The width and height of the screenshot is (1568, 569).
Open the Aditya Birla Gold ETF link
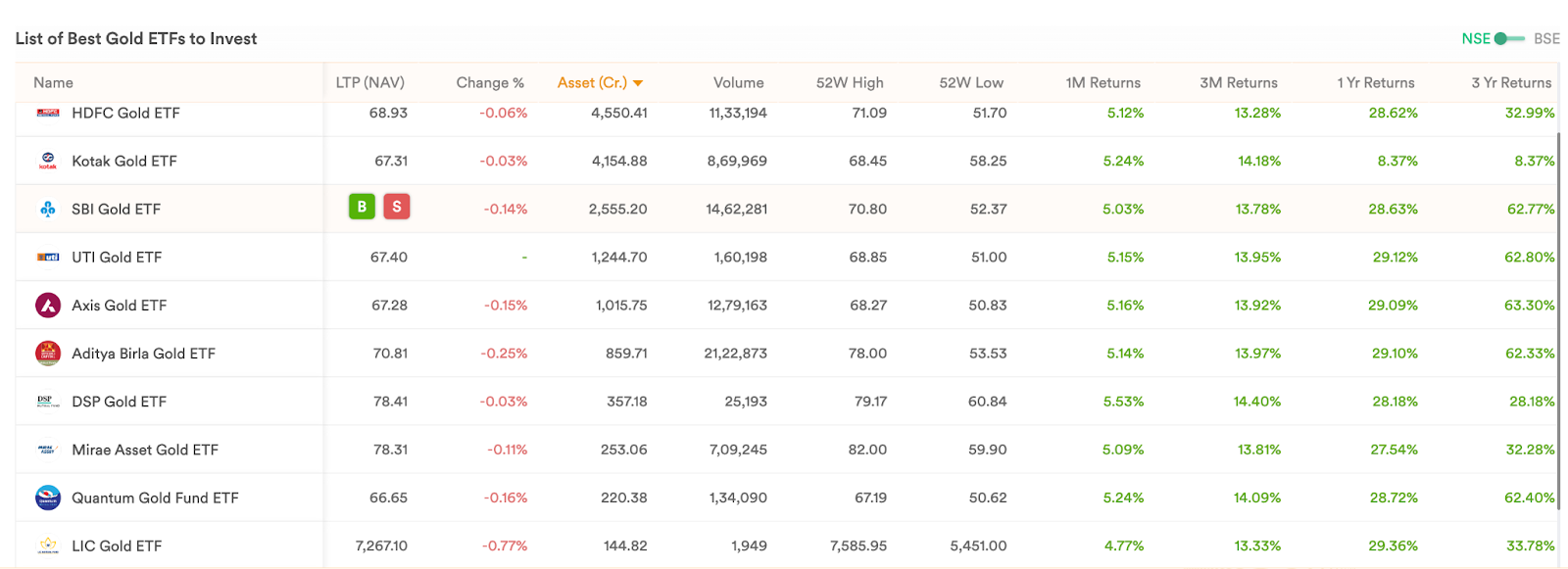point(143,354)
